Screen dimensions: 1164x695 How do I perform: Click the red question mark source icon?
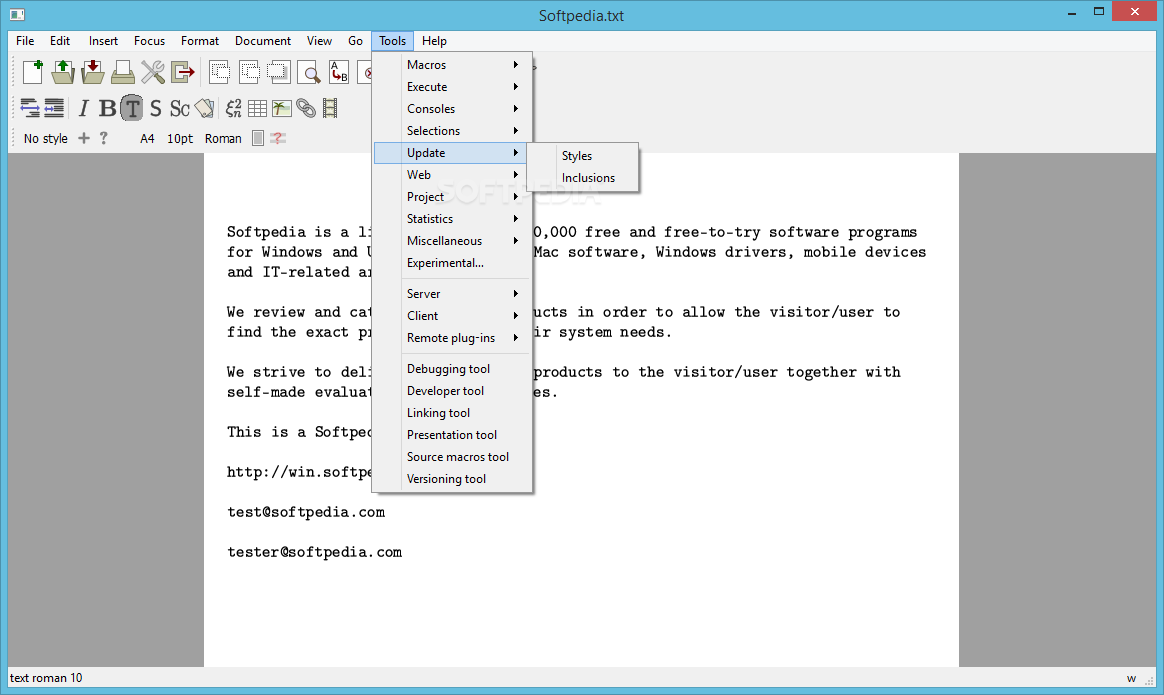tap(278, 138)
